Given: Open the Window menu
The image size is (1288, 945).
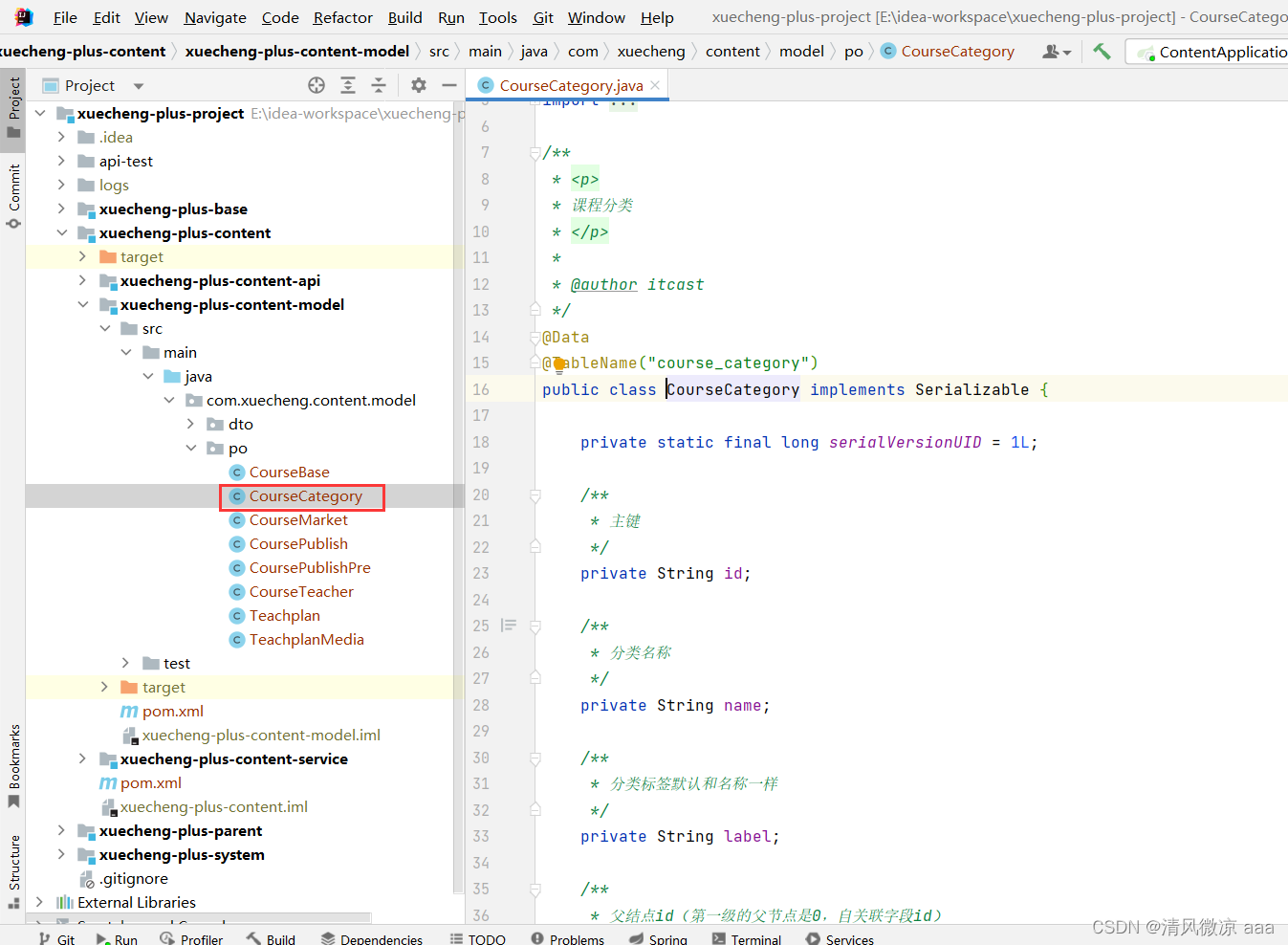Looking at the screenshot, I should [597, 17].
